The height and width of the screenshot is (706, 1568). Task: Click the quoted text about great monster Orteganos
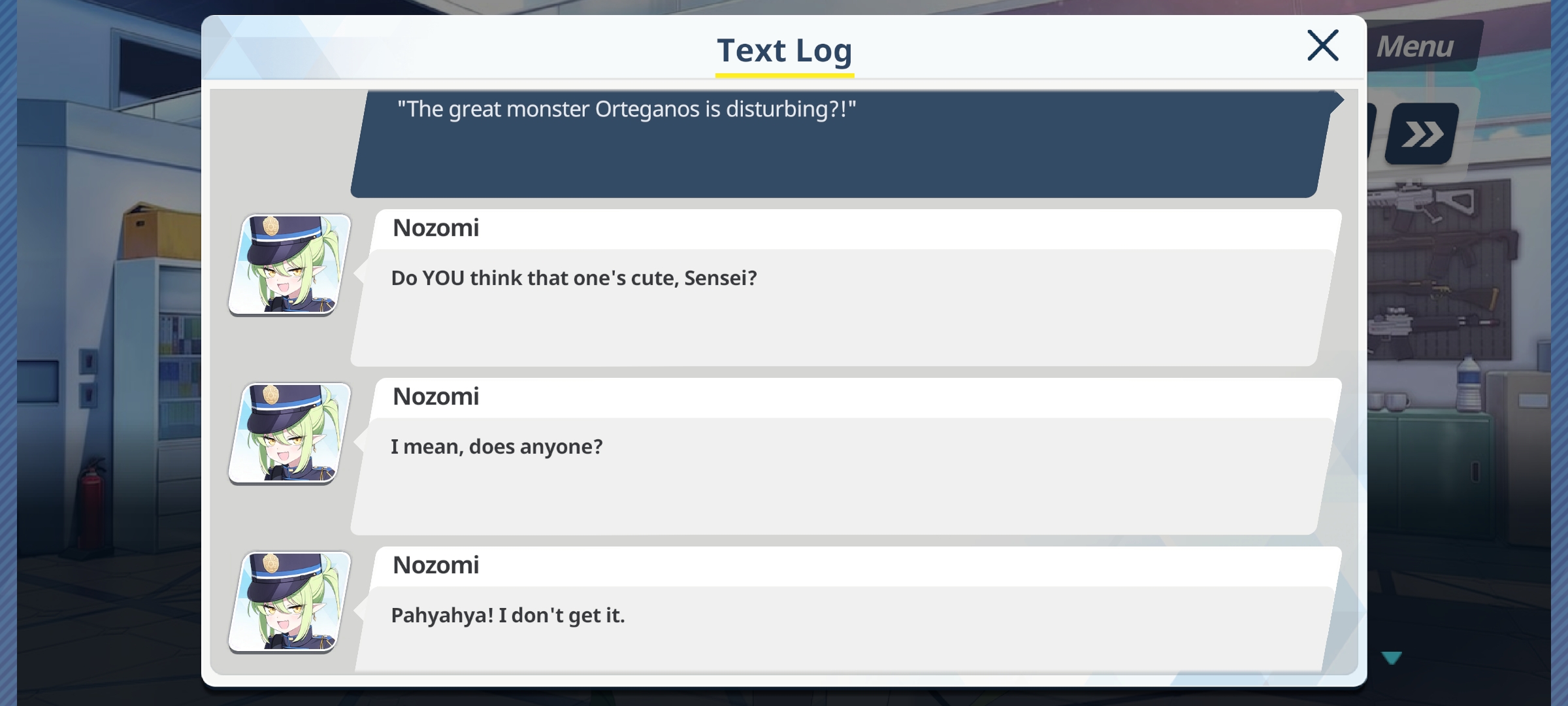(627, 109)
